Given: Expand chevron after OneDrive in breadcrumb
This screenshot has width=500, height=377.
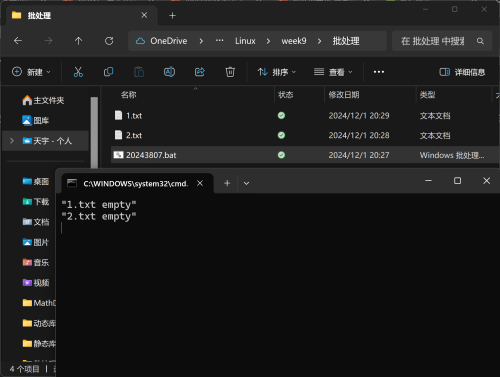Looking at the screenshot, I should (x=201, y=41).
